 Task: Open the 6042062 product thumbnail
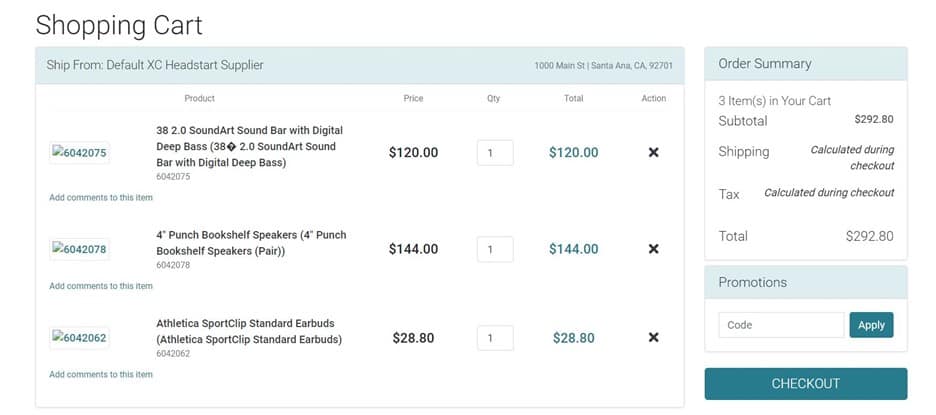point(79,337)
